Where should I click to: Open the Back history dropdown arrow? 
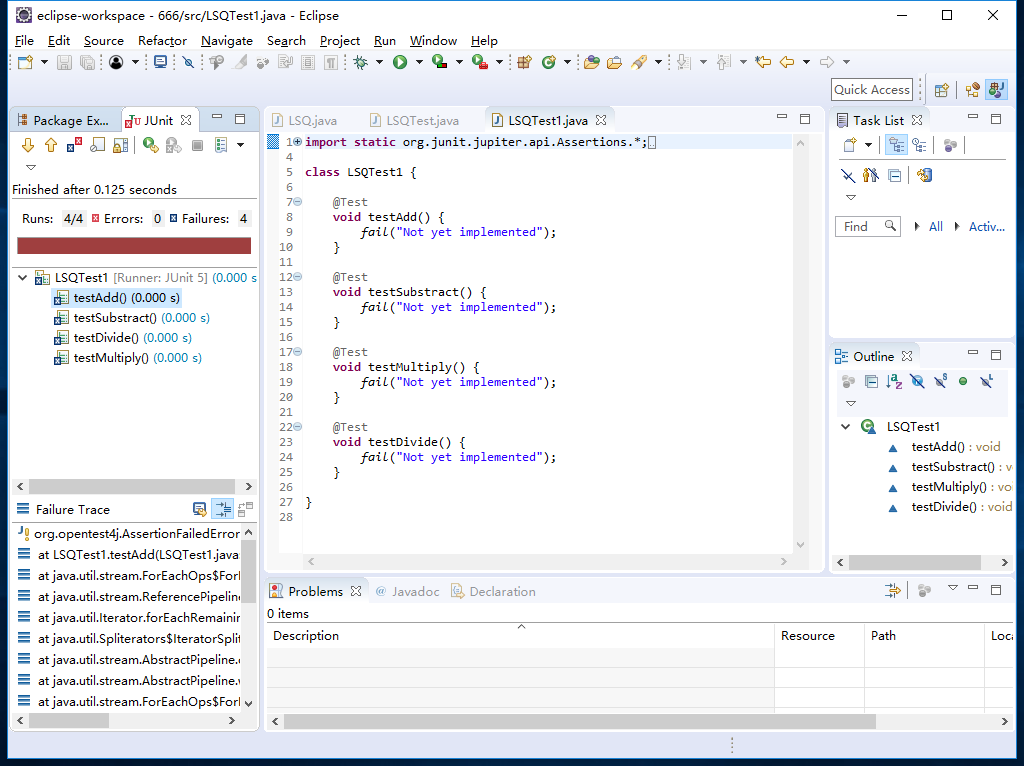(807, 62)
